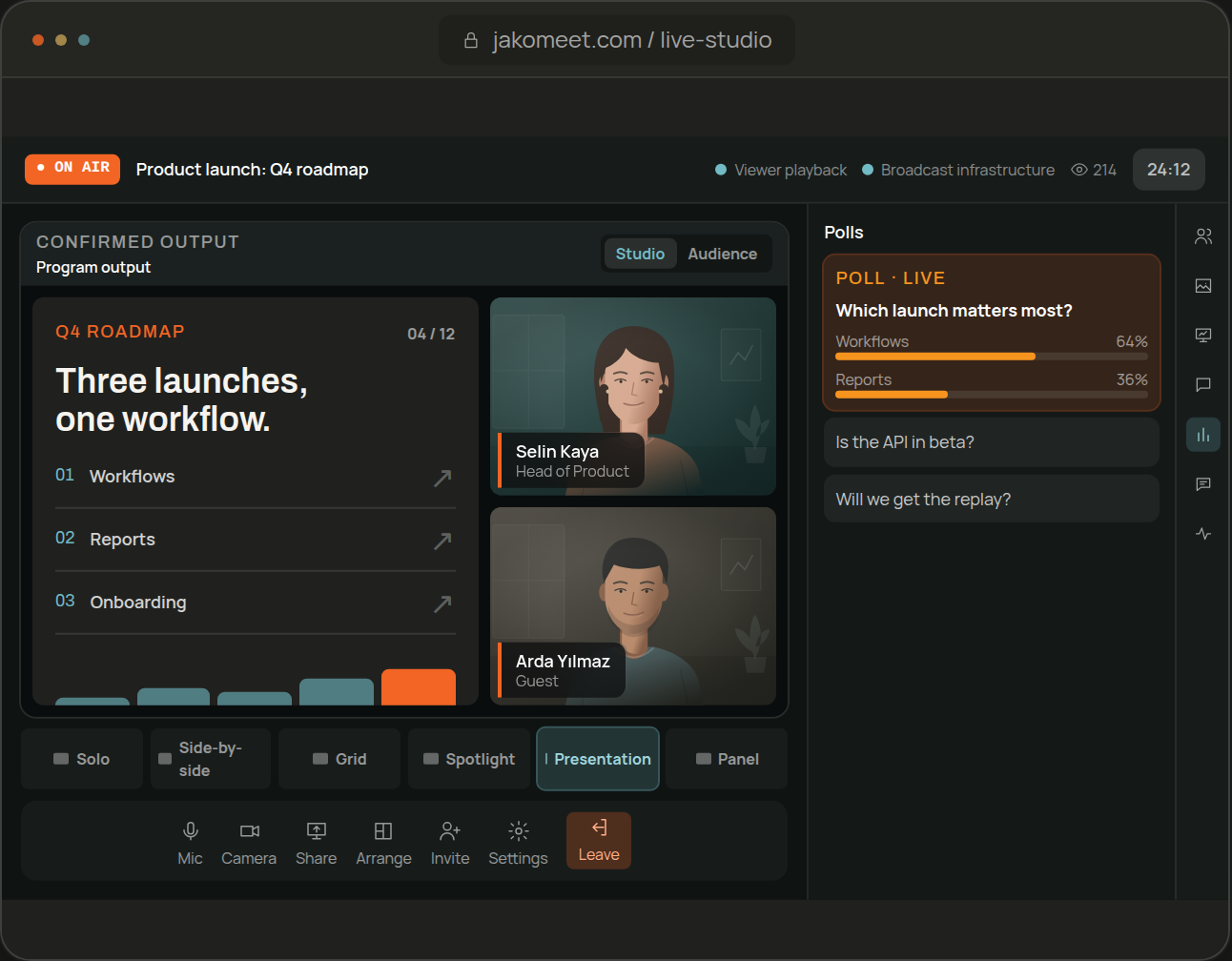The height and width of the screenshot is (961, 1232).
Task: Open the Q&A message icon in sidebar
Action: 1203,484
